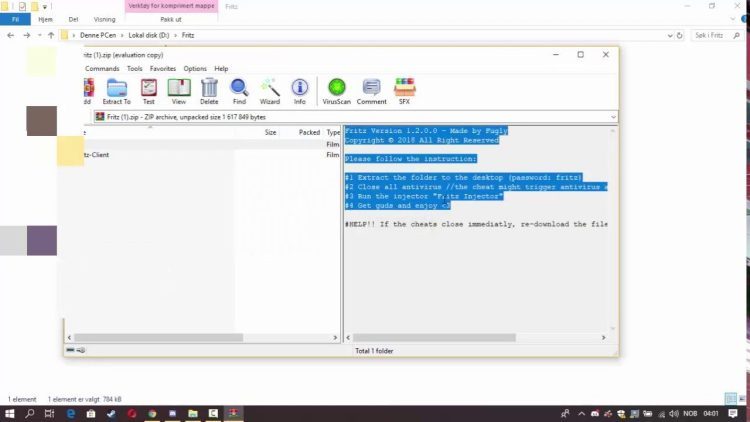Open the Fil tab in Explorer
This screenshot has width=750, height=422.
pos(15,19)
